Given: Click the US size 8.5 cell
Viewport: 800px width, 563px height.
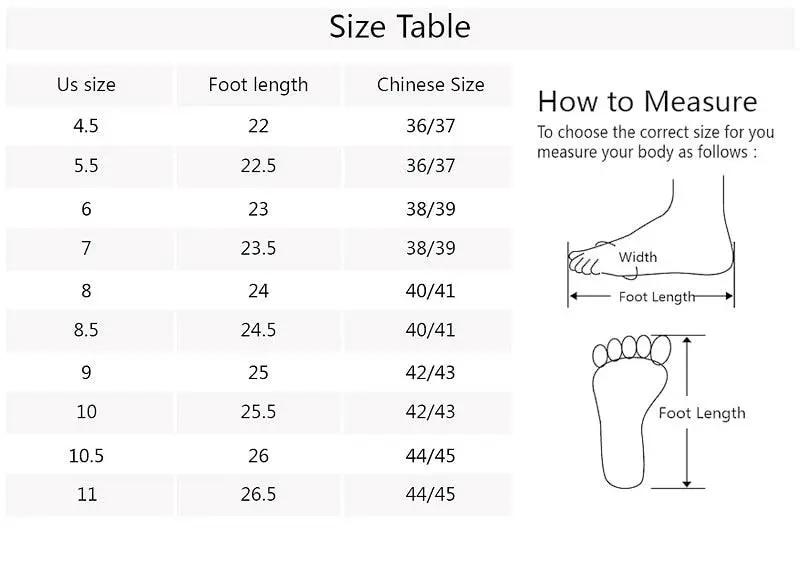Looking at the screenshot, I should (86, 330).
